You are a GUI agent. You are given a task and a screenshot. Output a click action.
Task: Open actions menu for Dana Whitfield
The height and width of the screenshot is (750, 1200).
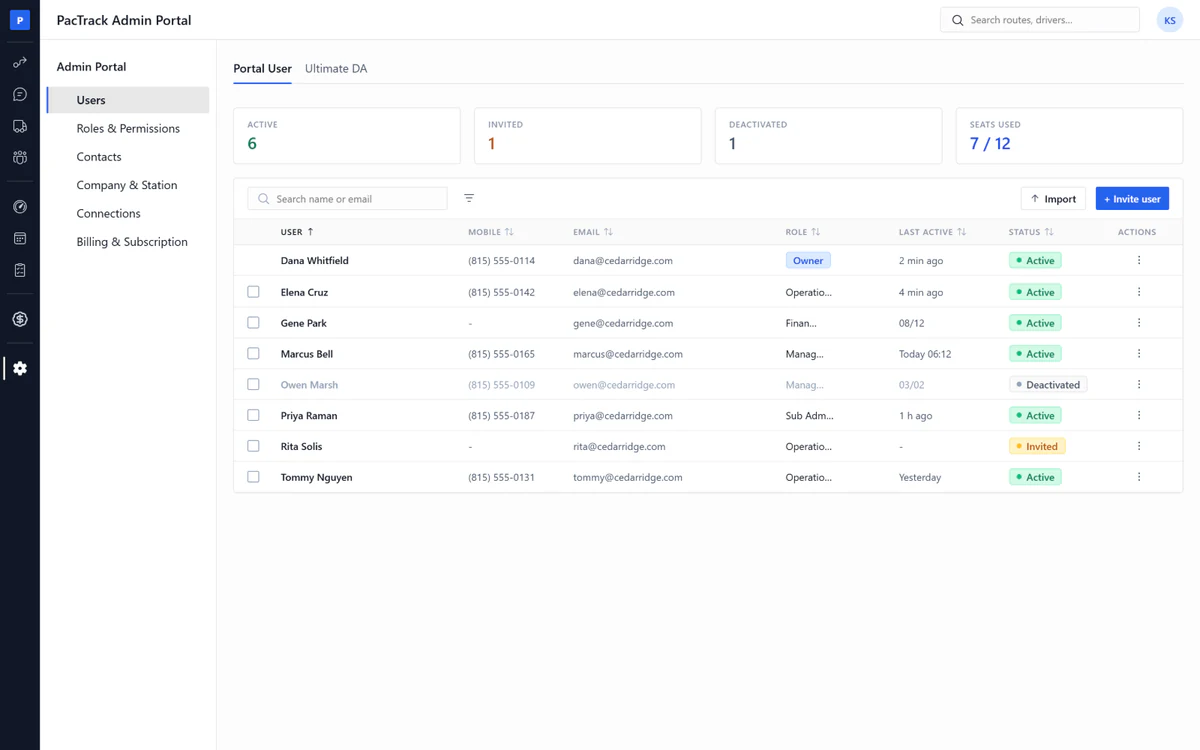(x=1138, y=260)
